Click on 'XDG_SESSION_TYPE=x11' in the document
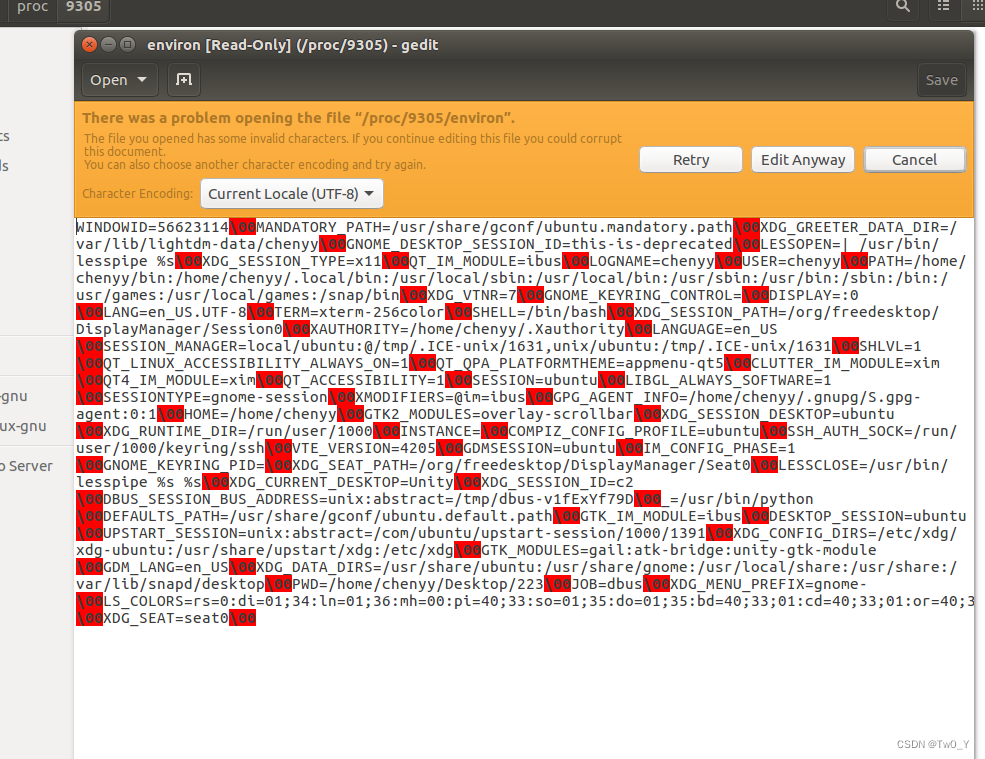This screenshot has height=759, width=985. click(x=292, y=261)
